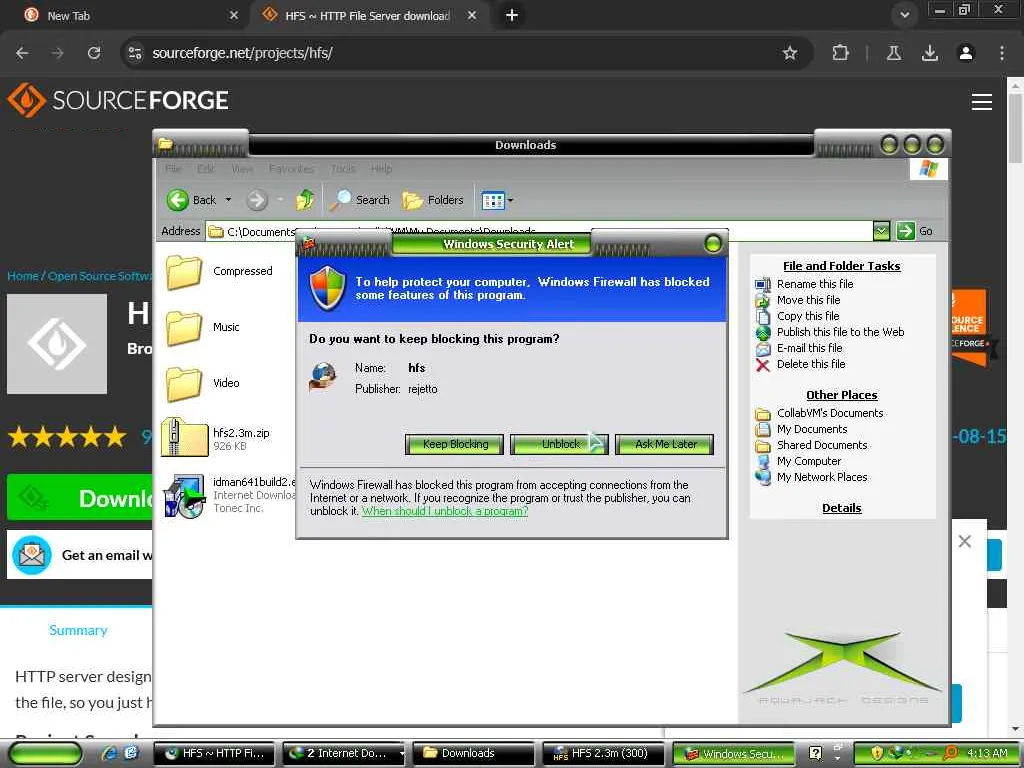Click Internet Explorer quick launch icon
1024x768 pixels.
tap(110, 754)
